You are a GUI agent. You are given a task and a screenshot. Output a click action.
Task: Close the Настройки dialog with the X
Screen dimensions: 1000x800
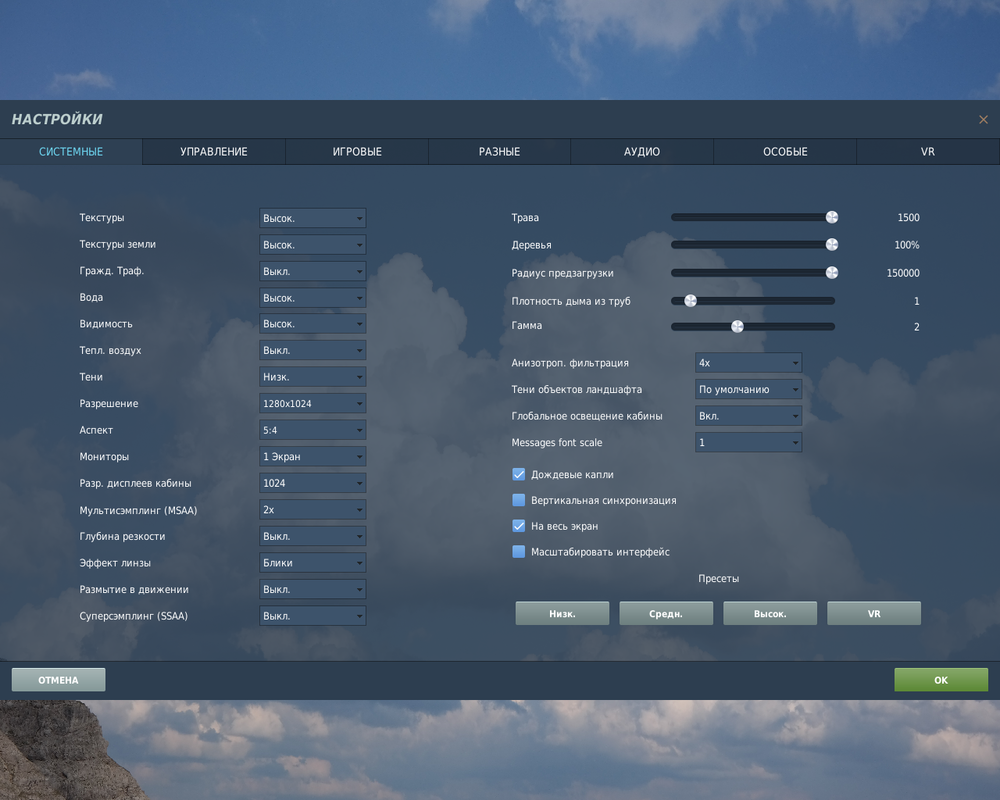pos(983,119)
